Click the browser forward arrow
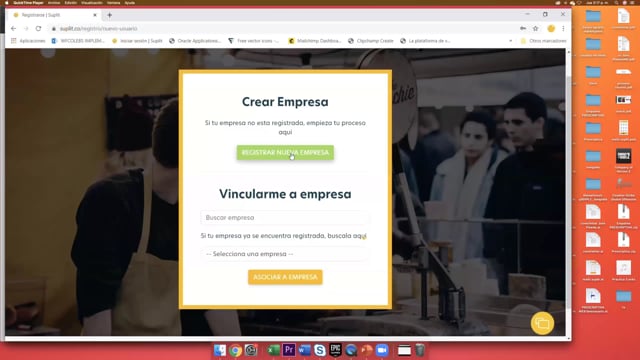This screenshot has width=640, height=360. [x=26, y=29]
